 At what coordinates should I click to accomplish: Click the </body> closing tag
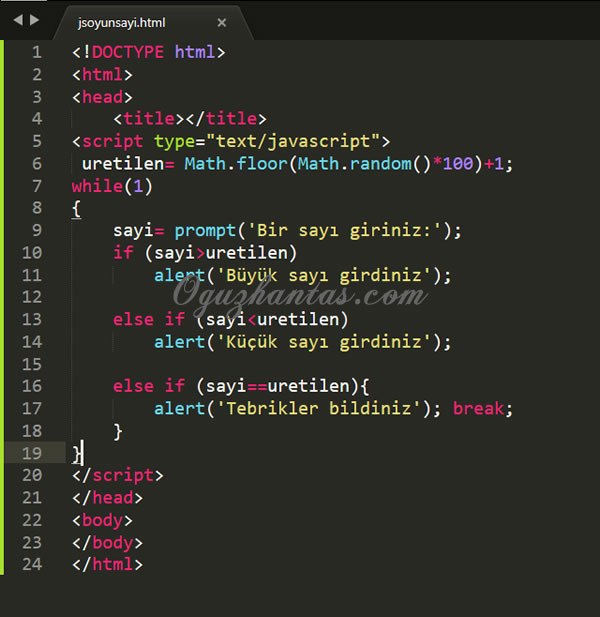[107, 542]
